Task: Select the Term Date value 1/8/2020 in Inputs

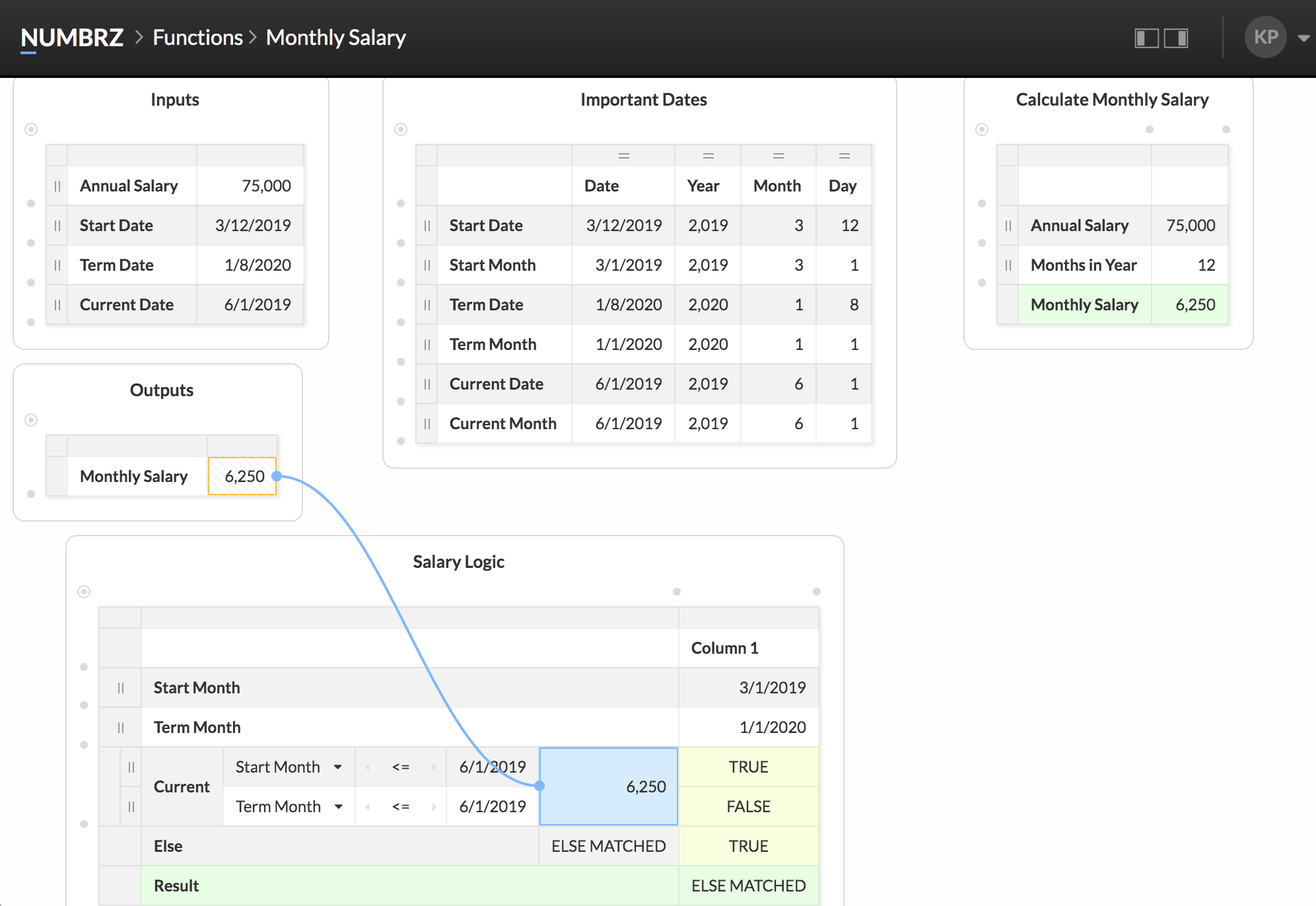Action: click(251, 265)
